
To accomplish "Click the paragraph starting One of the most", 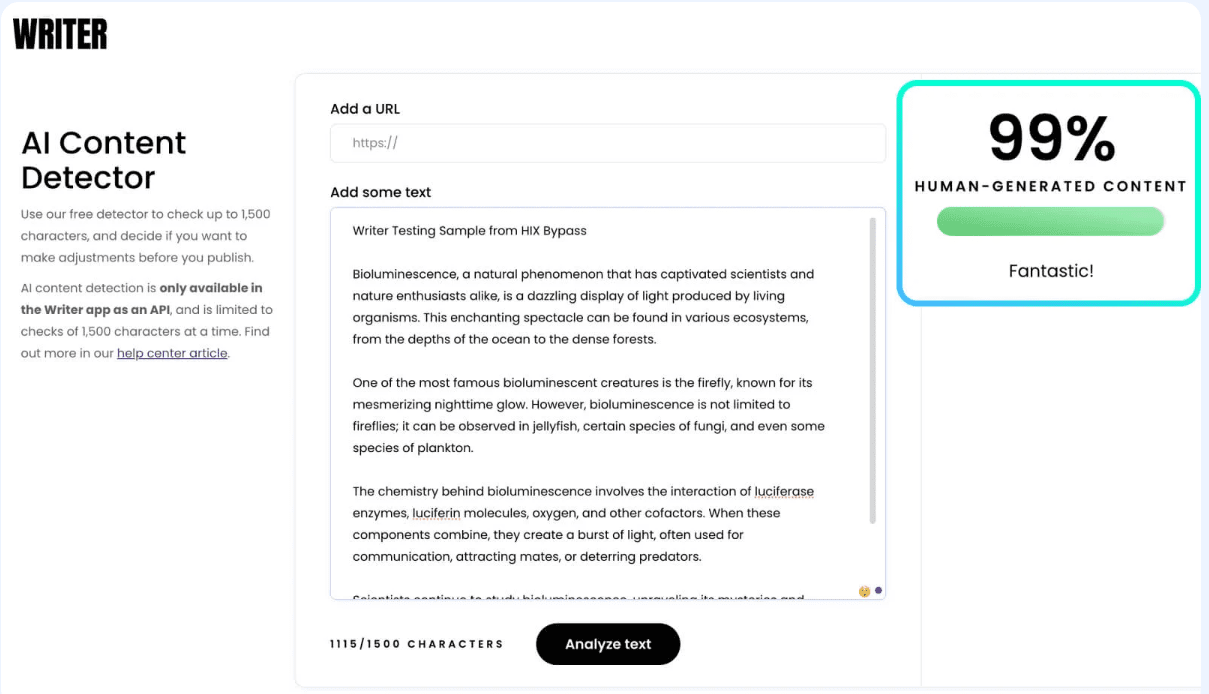I will point(588,415).
